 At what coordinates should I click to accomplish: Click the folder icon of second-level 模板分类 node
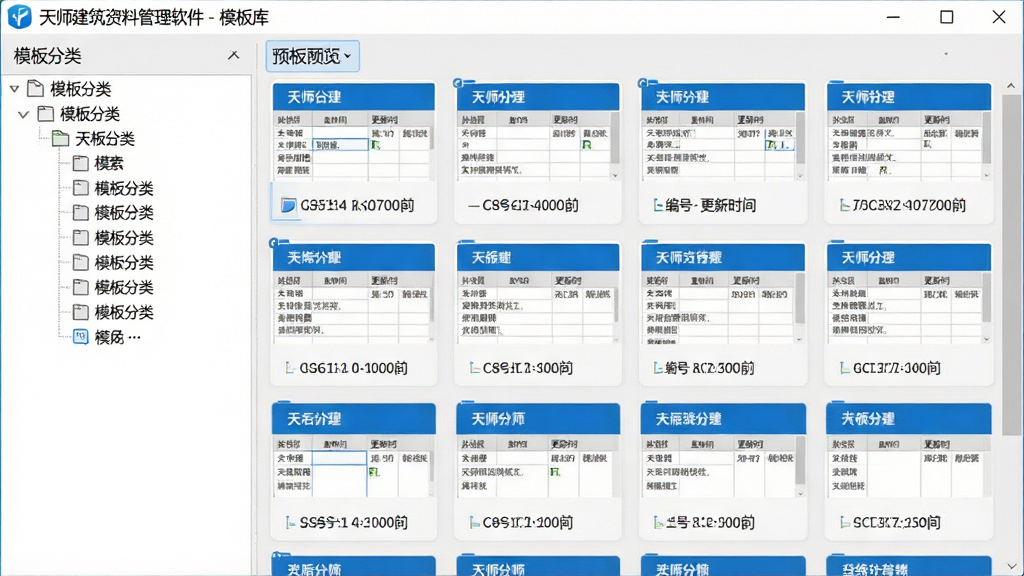(x=46, y=114)
